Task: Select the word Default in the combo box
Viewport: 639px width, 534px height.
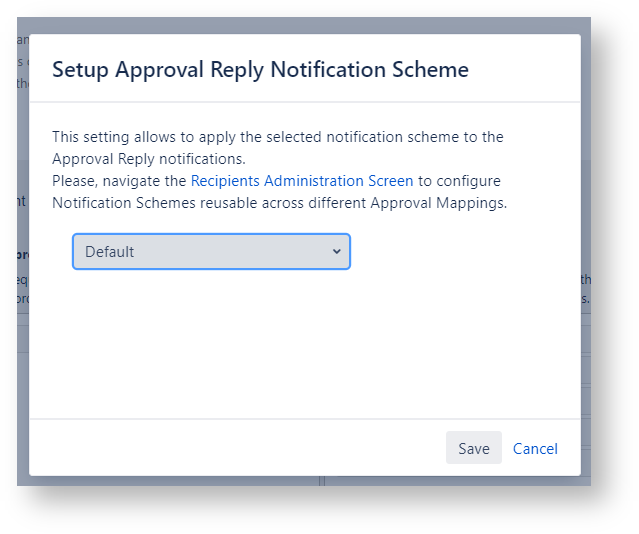Action: pyautogui.click(x=110, y=252)
